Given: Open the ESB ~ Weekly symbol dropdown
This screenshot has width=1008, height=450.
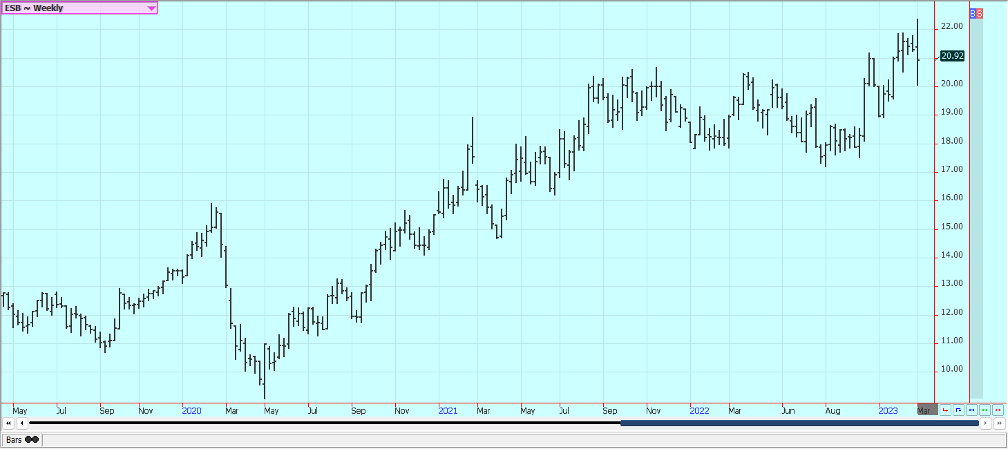Looking at the screenshot, I should coord(79,8).
